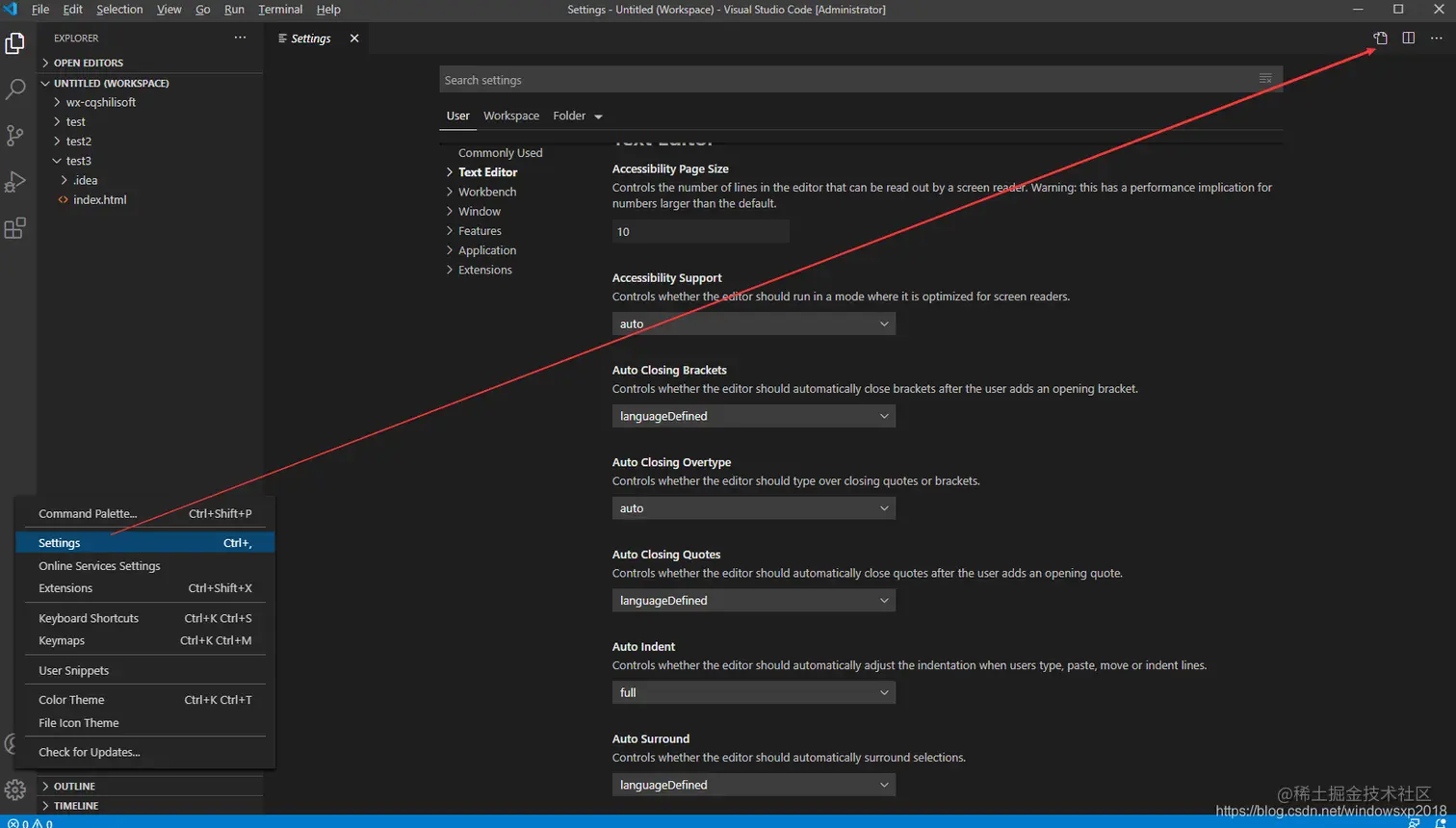Viewport: 1456px width, 828px height.
Task: Click the index.html file icon in explorer
Action: click(x=63, y=200)
